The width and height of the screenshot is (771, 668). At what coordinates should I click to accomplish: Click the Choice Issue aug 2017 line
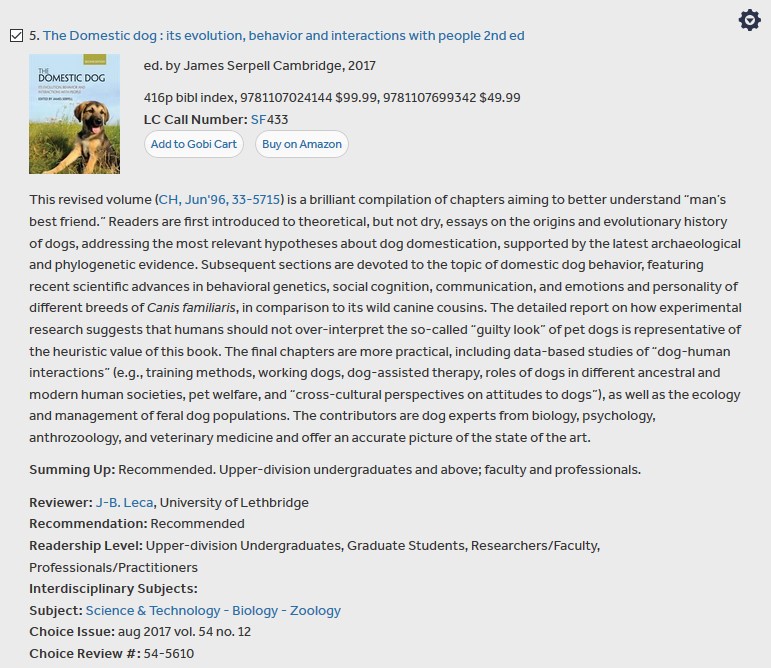click(x=140, y=632)
